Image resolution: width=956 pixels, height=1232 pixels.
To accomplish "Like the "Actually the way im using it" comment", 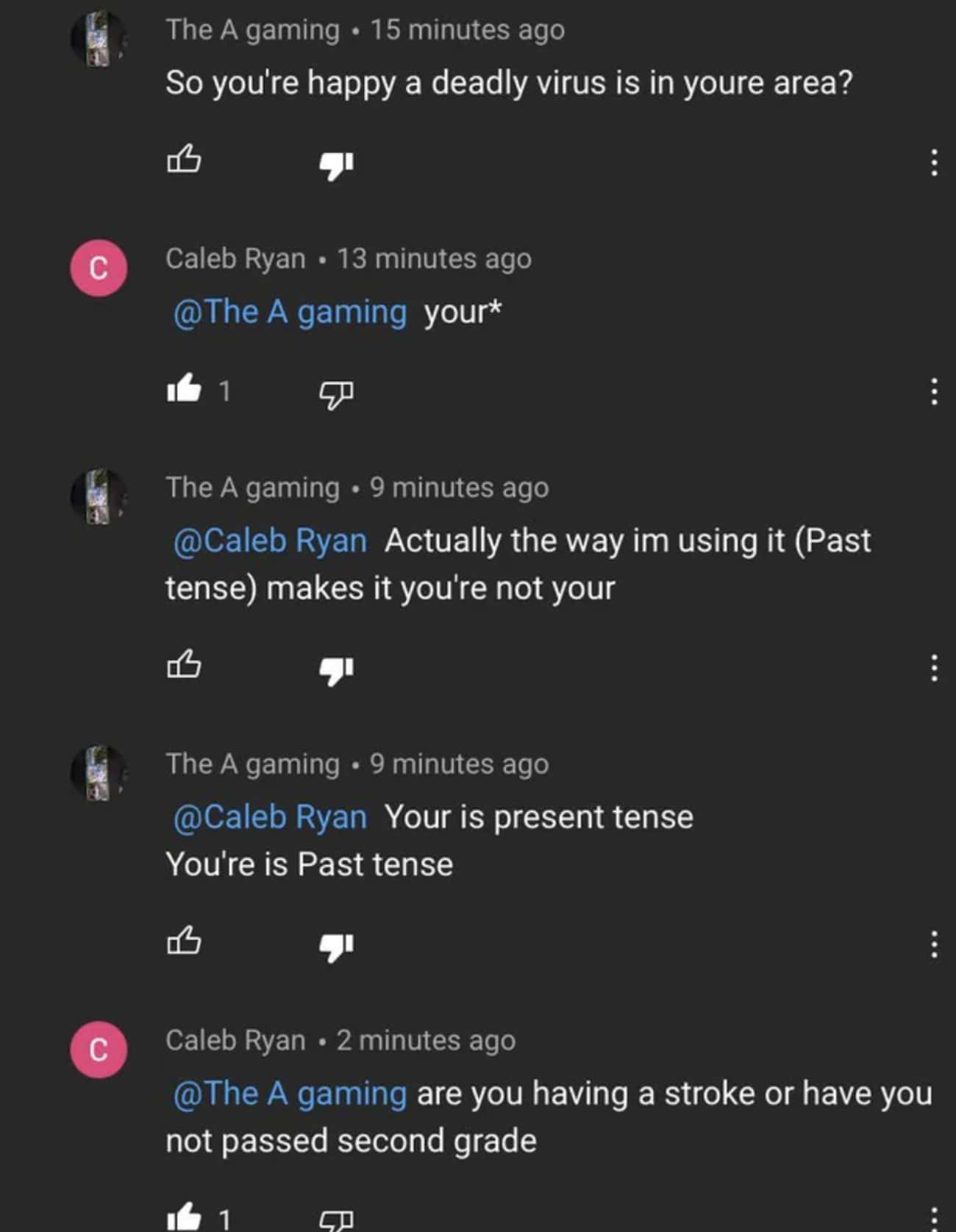I will click(184, 664).
